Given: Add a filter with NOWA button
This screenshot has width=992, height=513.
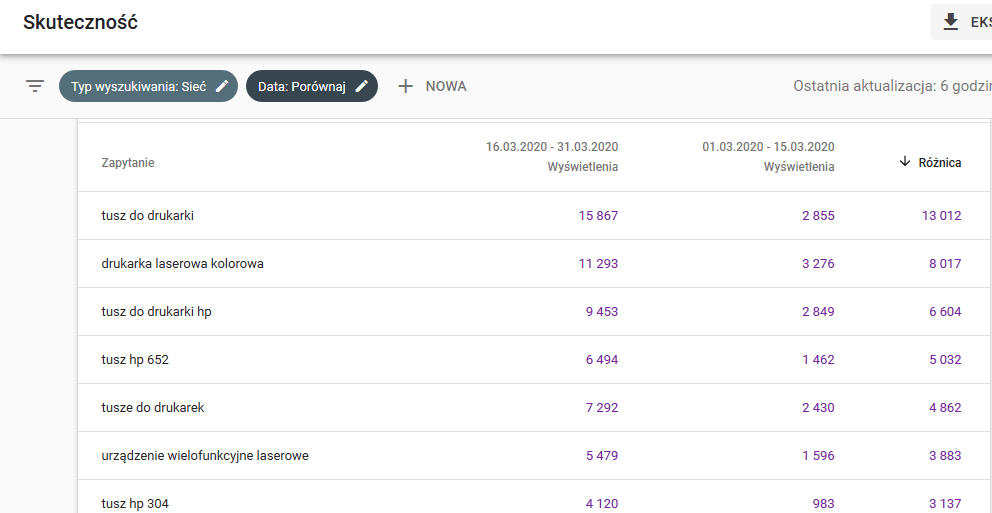Looking at the screenshot, I should click(x=432, y=86).
